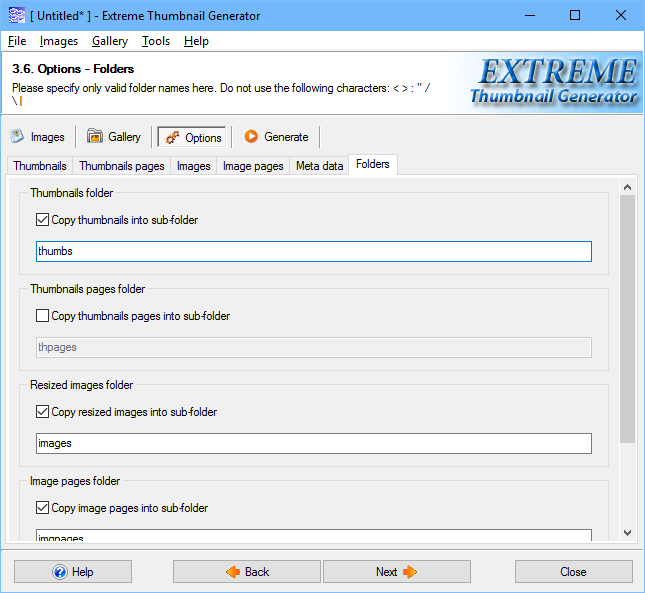Click the Help button at the bottom

click(73, 572)
